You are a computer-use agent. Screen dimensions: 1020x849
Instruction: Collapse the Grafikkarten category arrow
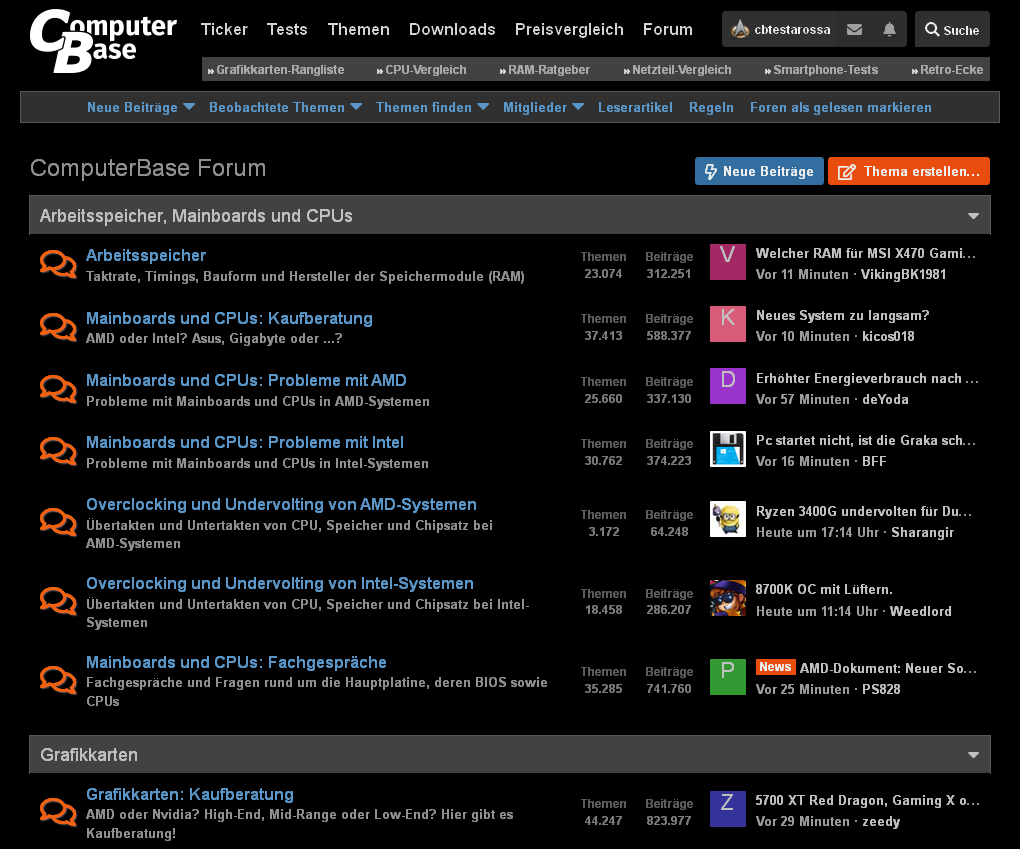[x=973, y=755]
